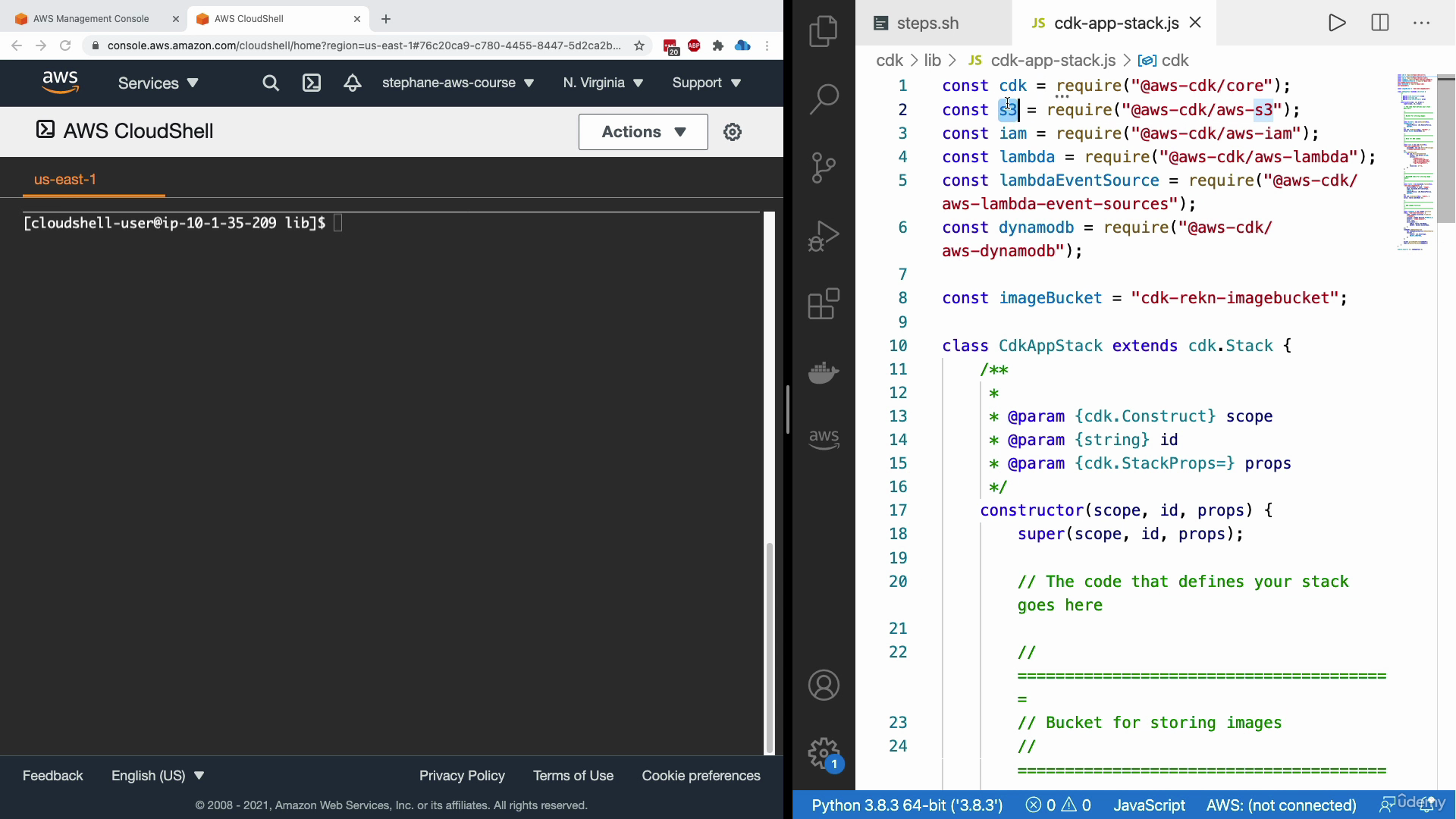Viewport: 1456px width, 819px height.
Task: Change JavaScript language mode in status bar
Action: point(1149,805)
